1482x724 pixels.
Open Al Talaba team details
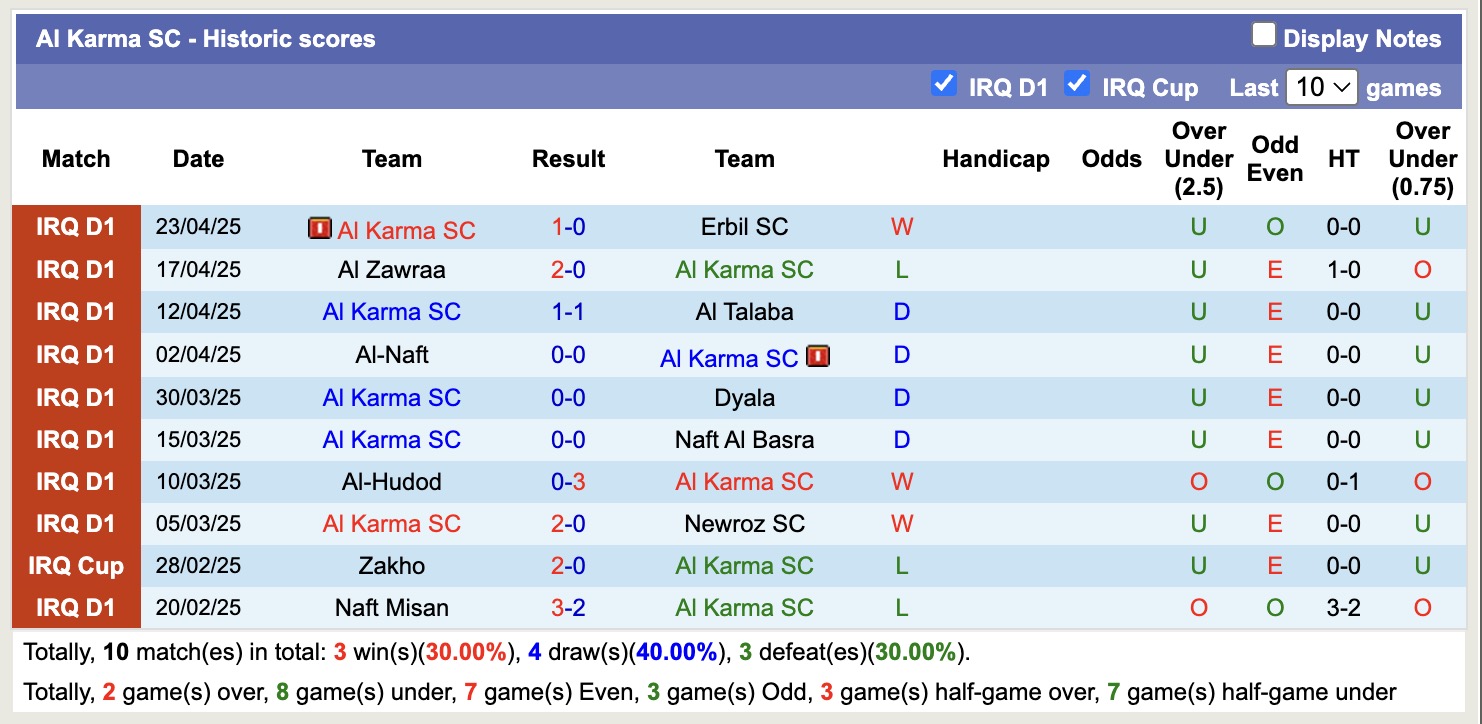tap(744, 312)
